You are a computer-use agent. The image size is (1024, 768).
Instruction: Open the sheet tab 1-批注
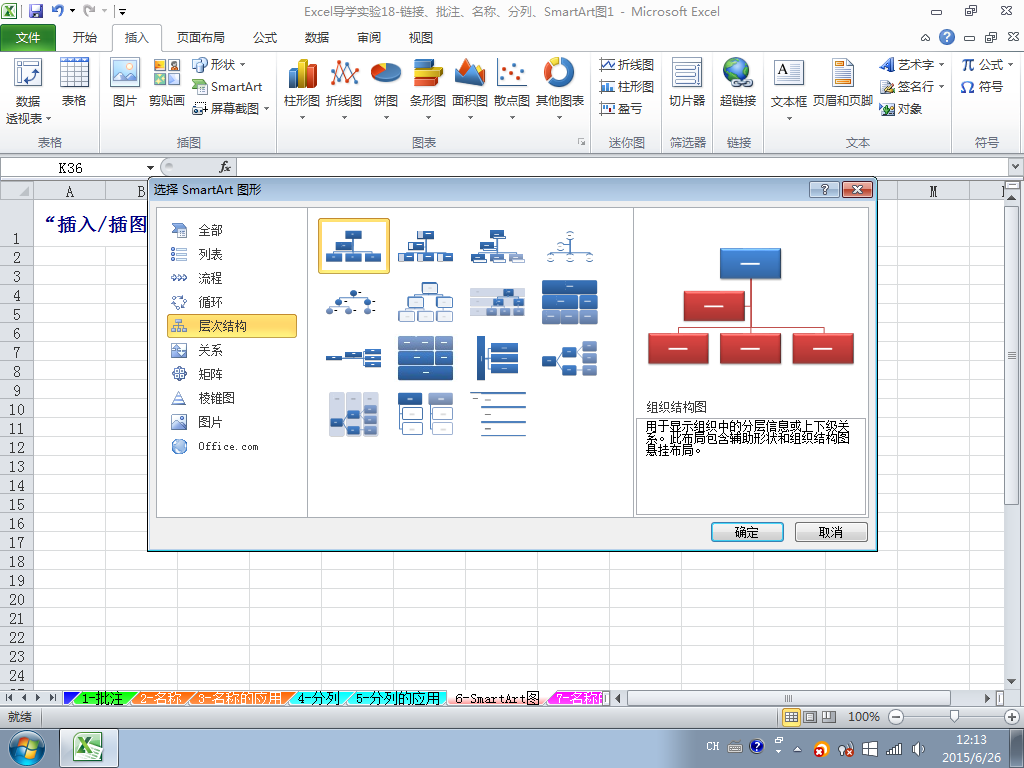102,698
